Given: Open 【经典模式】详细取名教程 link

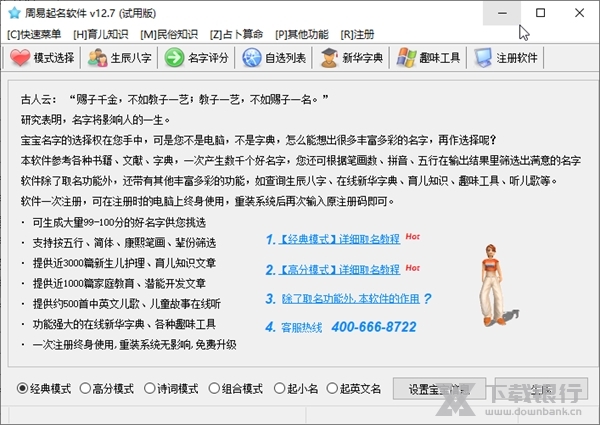Looking at the screenshot, I should click(339, 239).
